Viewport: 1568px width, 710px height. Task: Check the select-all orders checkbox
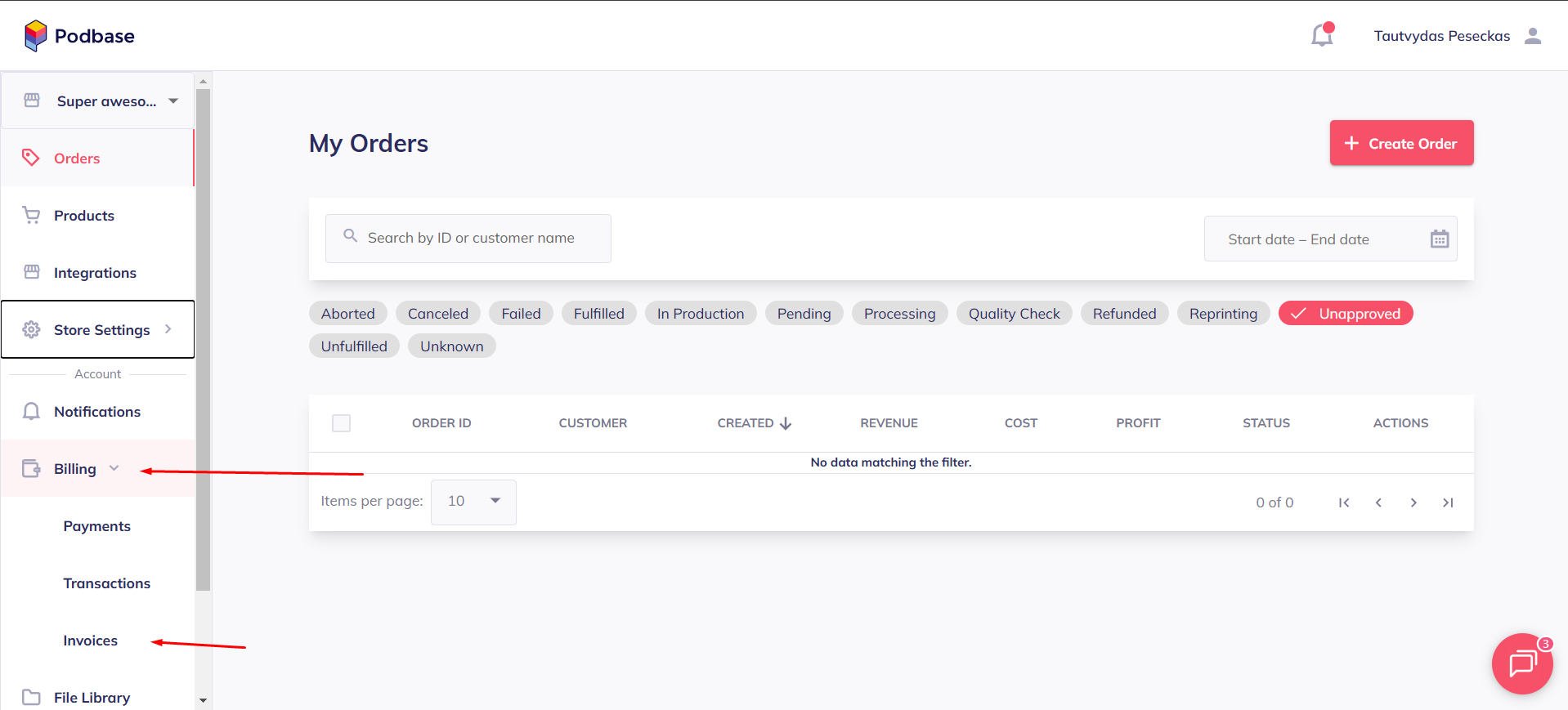pos(341,423)
